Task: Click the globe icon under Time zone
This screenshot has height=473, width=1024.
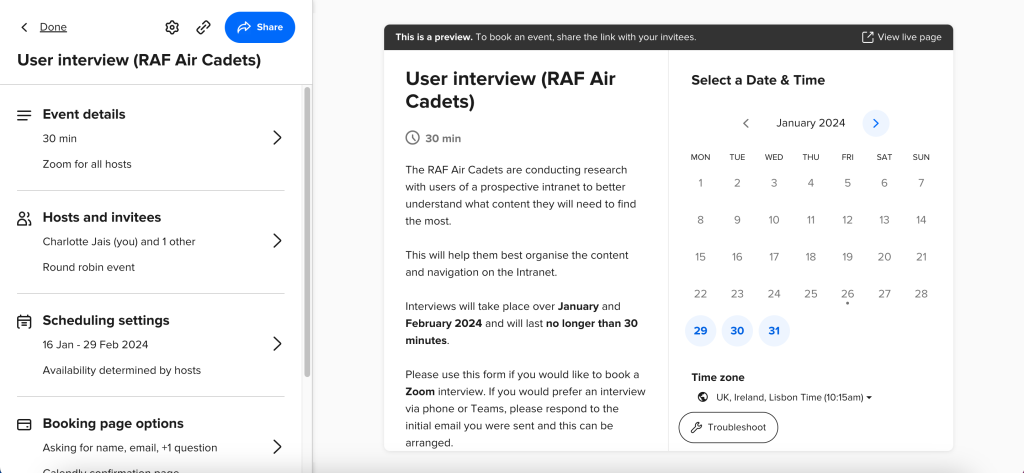Action: tap(703, 397)
